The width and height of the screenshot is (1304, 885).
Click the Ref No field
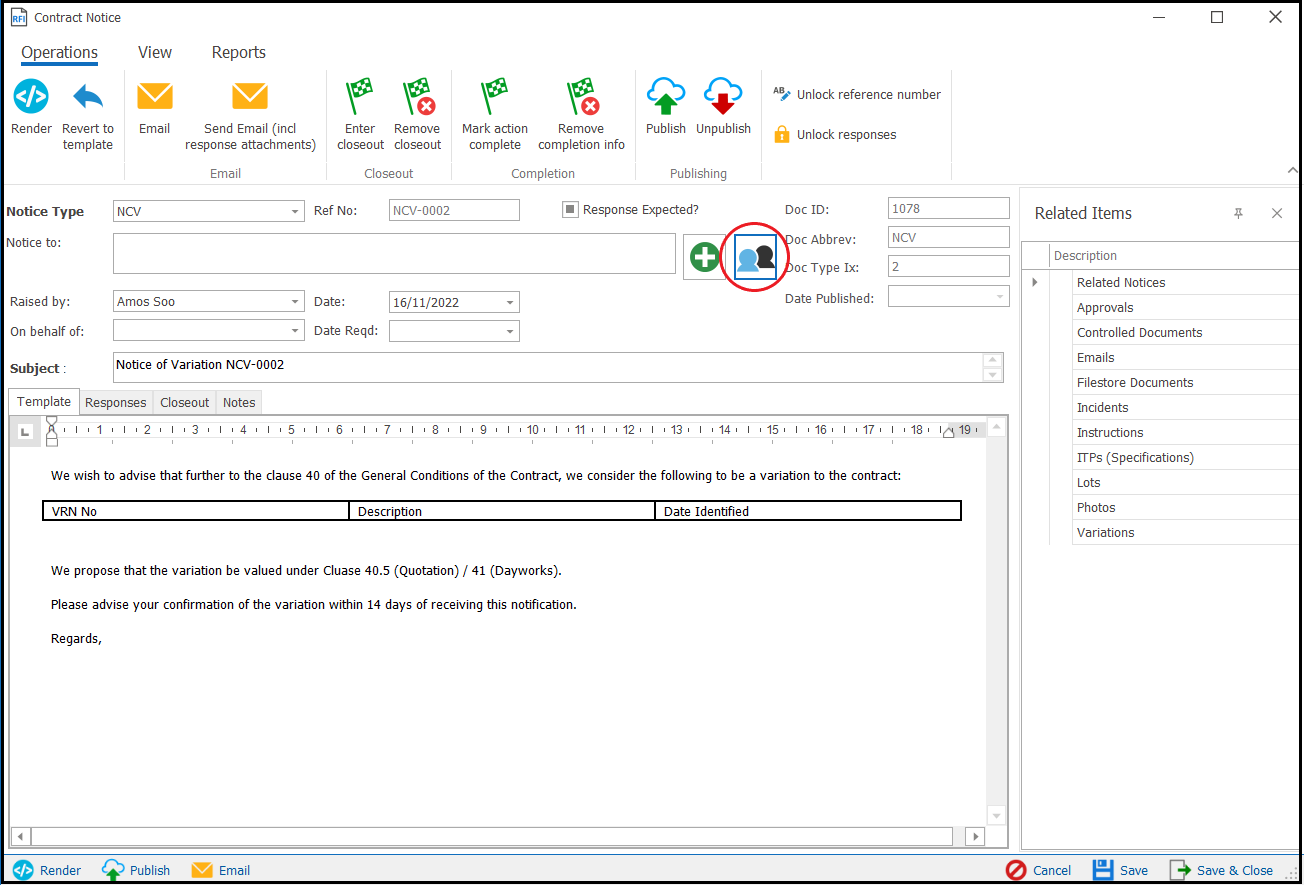click(x=454, y=210)
